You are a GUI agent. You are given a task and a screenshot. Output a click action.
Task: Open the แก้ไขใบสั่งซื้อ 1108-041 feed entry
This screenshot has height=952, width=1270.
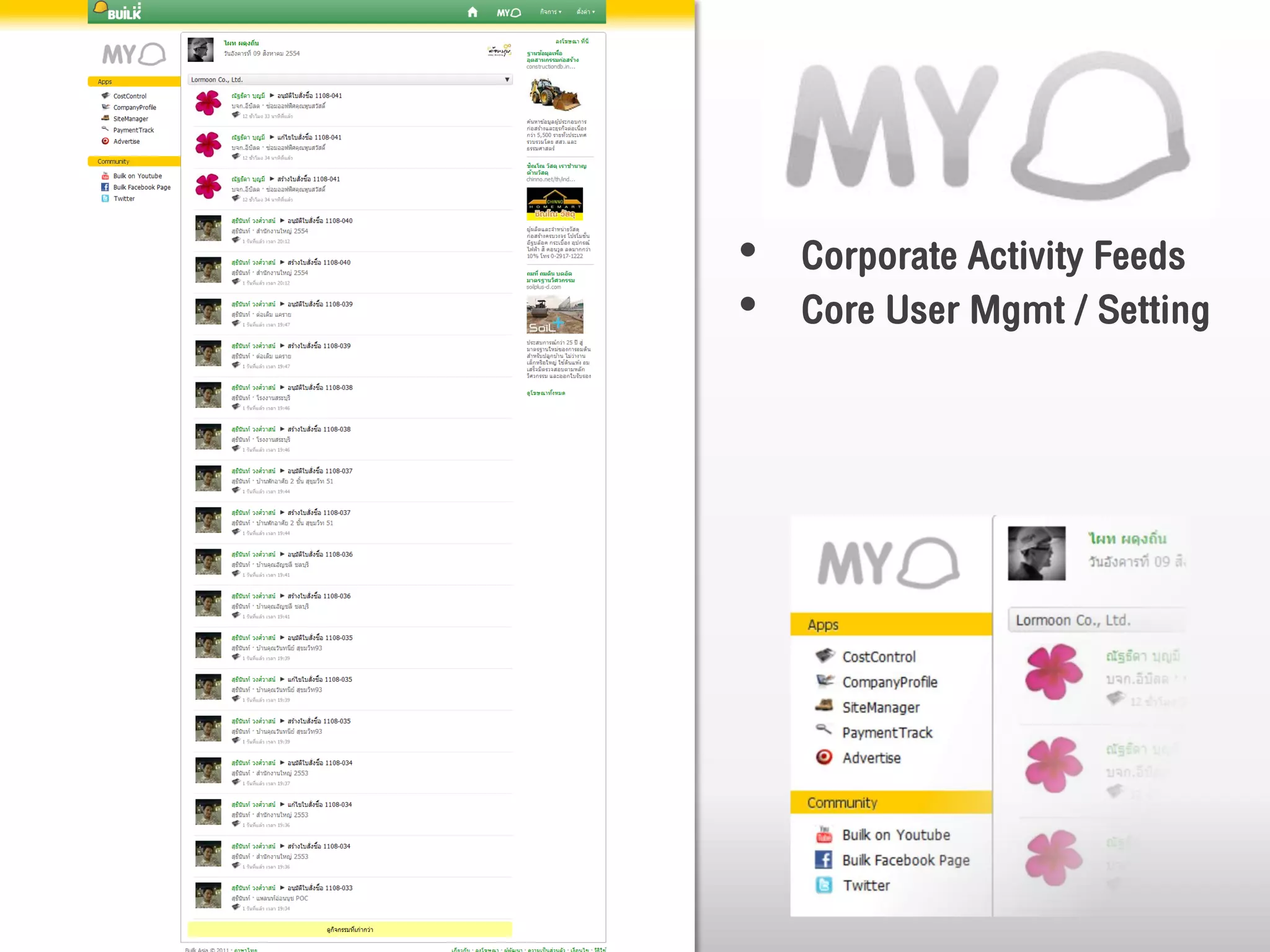tap(309, 137)
